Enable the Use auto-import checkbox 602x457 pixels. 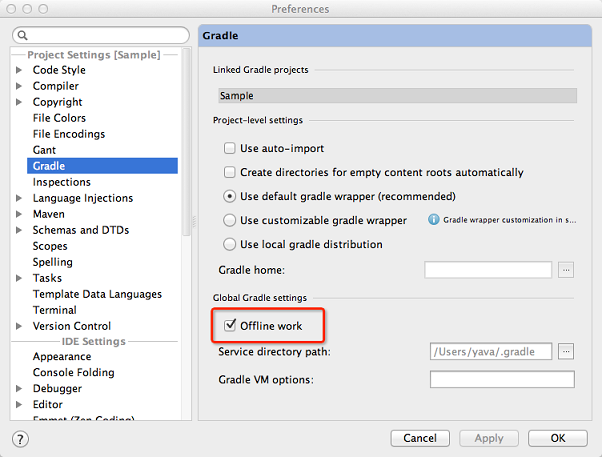230,148
